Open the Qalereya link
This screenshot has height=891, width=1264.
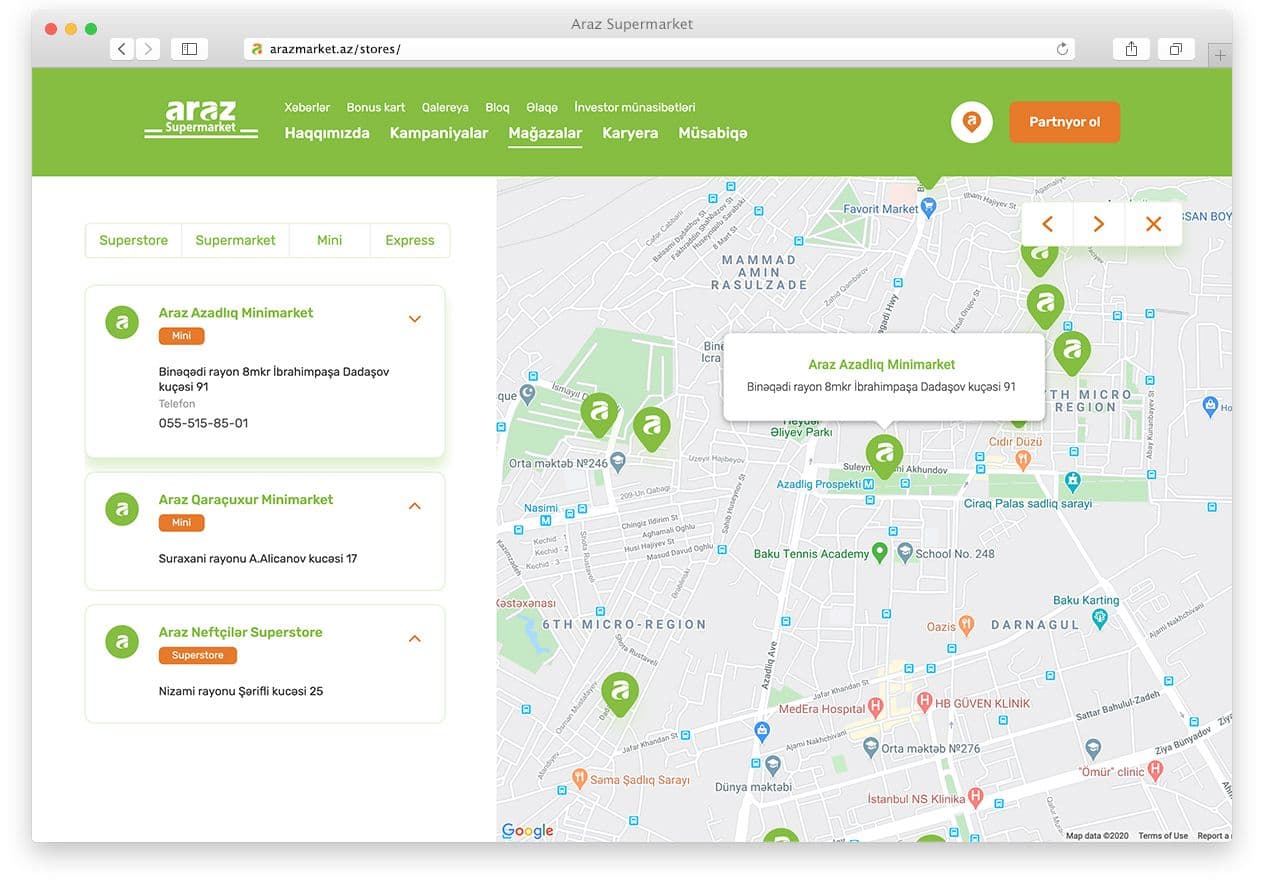point(445,107)
